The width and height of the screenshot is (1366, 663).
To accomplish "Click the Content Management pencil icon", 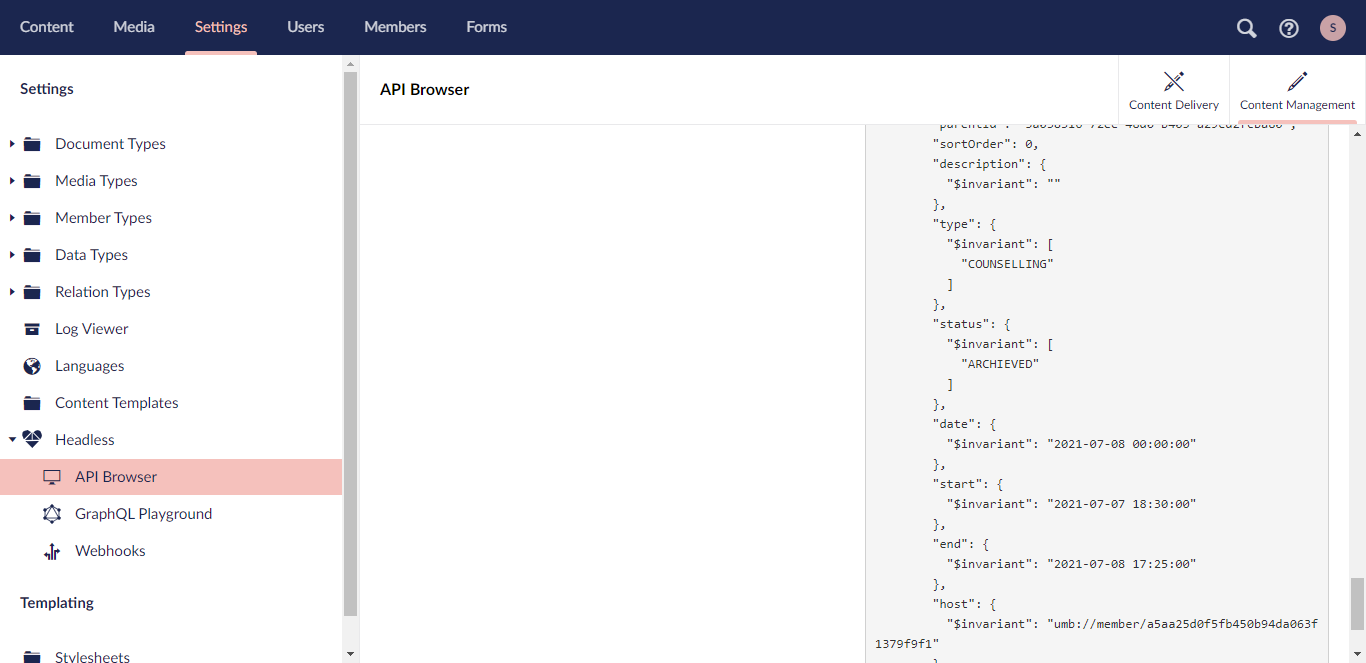I will (x=1297, y=81).
